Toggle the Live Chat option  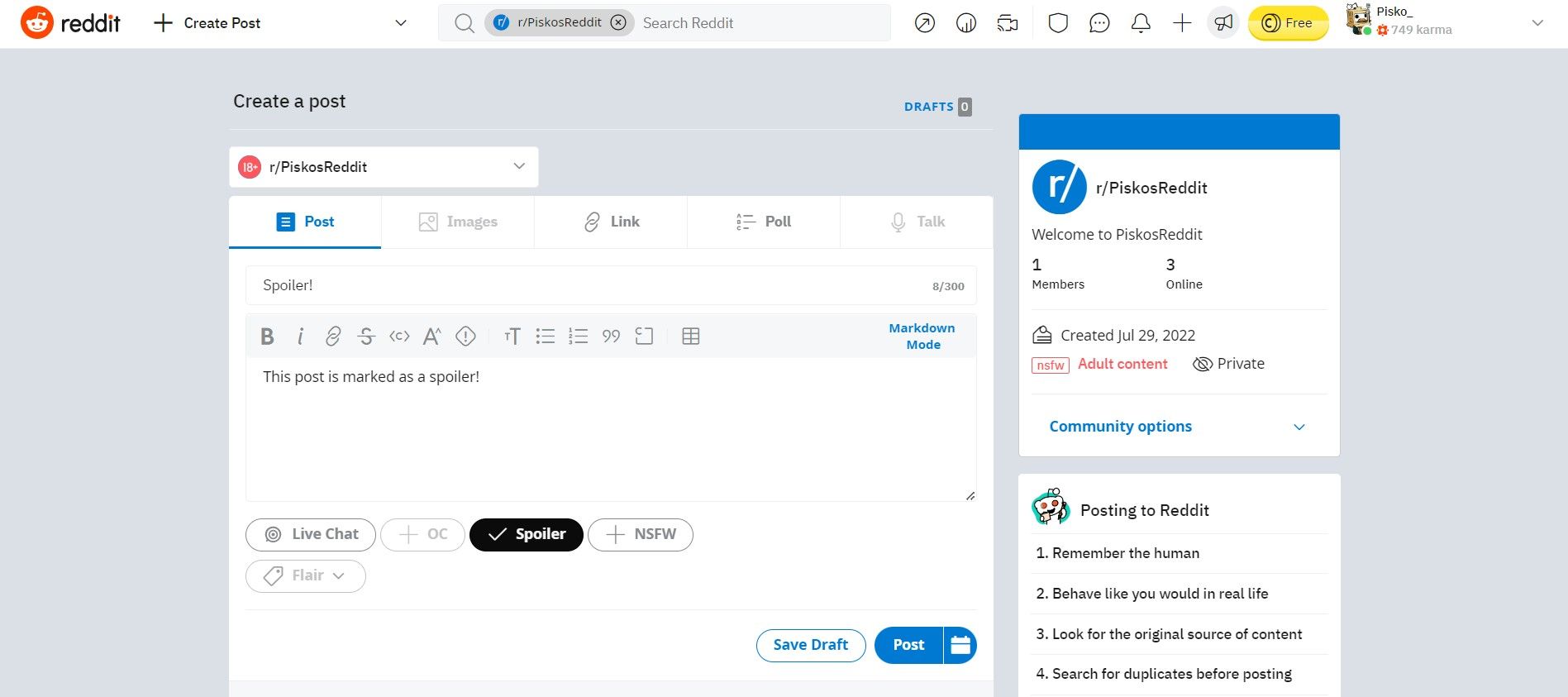[x=311, y=534]
